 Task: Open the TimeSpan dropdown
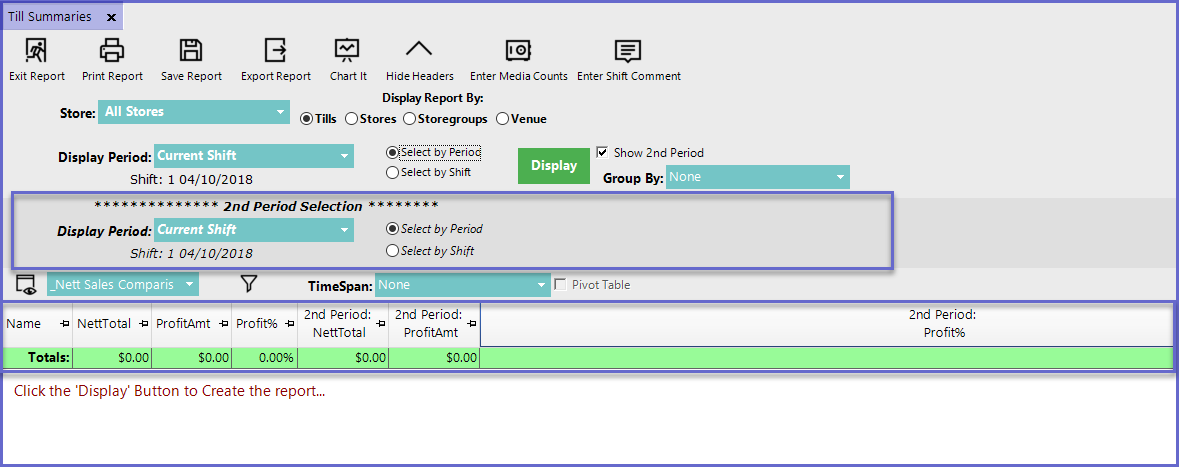pyautogui.click(x=462, y=285)
